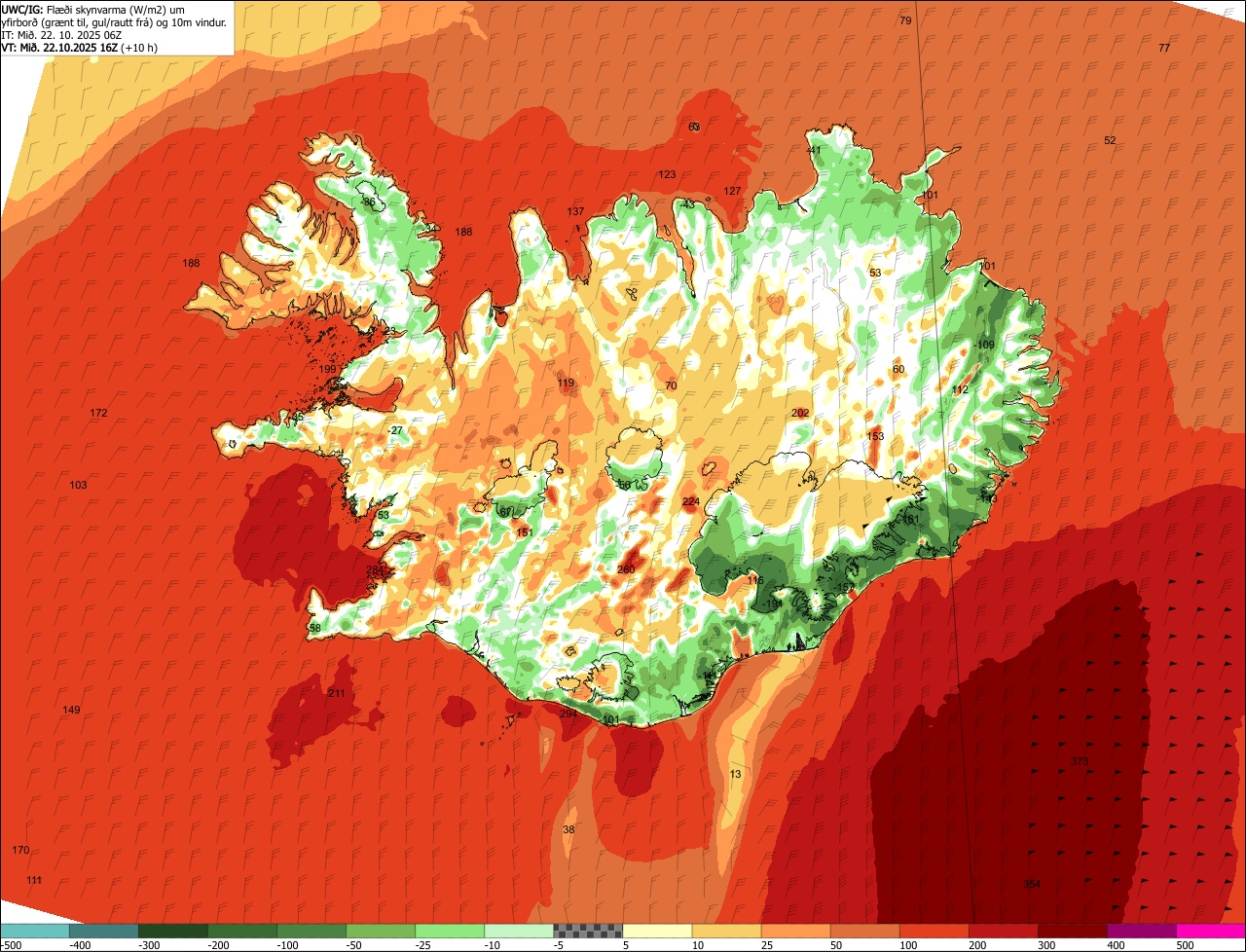Select the value 70 in central highlands
This screenshot has width=1246, height=952.
click(671, 385)
